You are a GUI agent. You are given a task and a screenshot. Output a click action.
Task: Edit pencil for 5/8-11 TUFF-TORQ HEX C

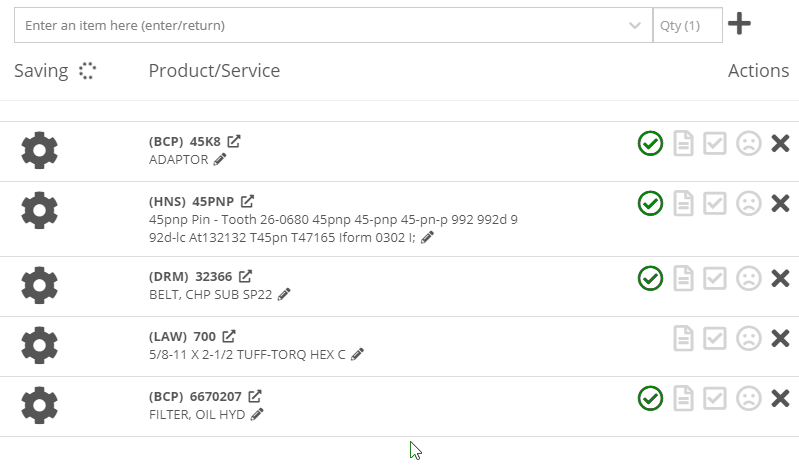coord(358,354)
